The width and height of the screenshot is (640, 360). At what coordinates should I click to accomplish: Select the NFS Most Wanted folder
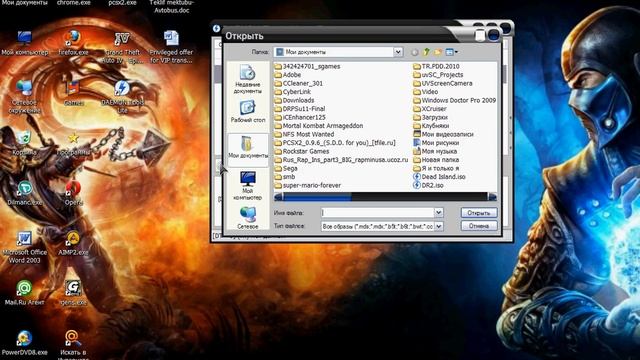point(304,134)
